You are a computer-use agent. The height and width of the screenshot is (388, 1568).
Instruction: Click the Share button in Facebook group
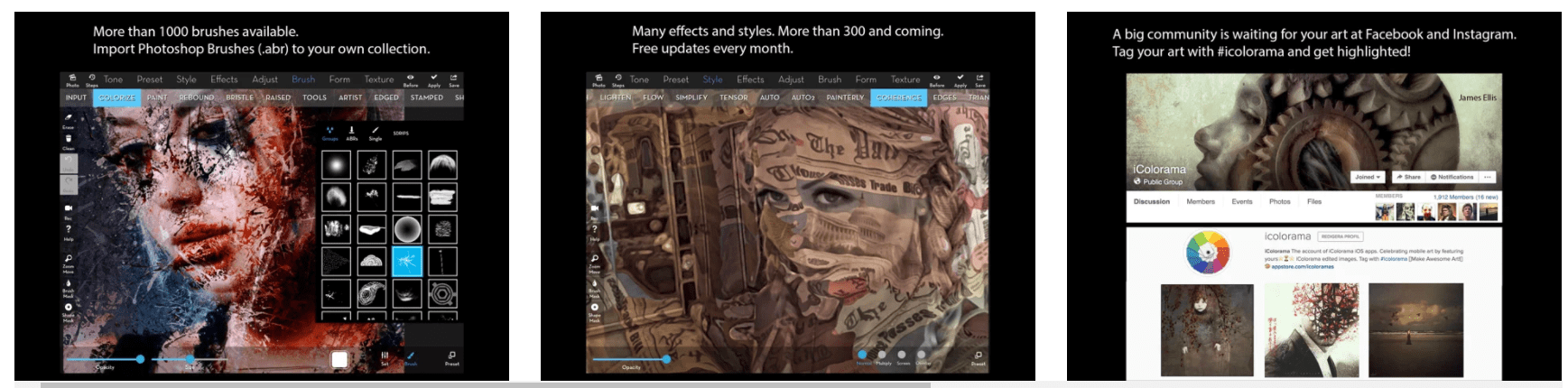coord(1407,177)
